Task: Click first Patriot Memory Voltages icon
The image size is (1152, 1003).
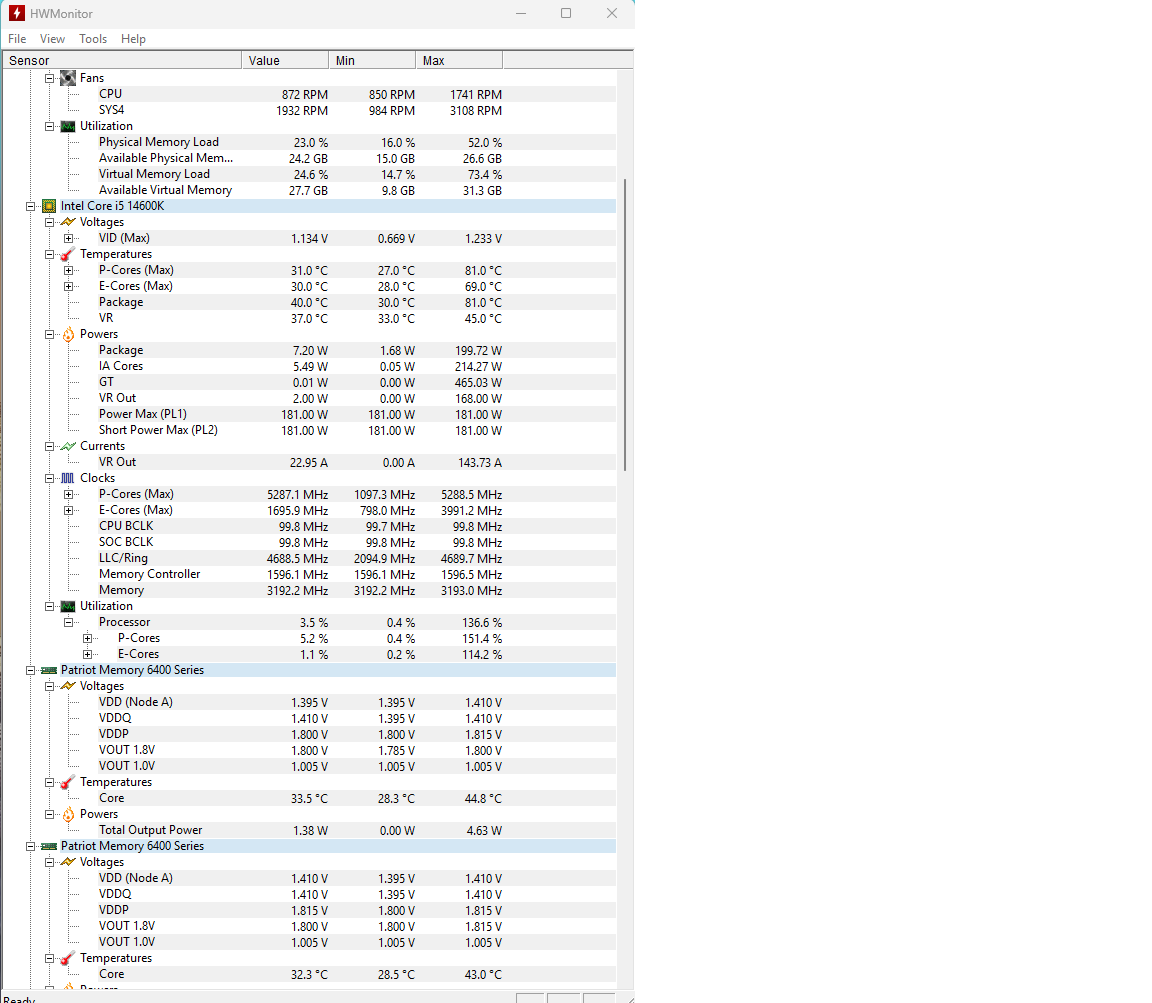Action: pos(68,686)
